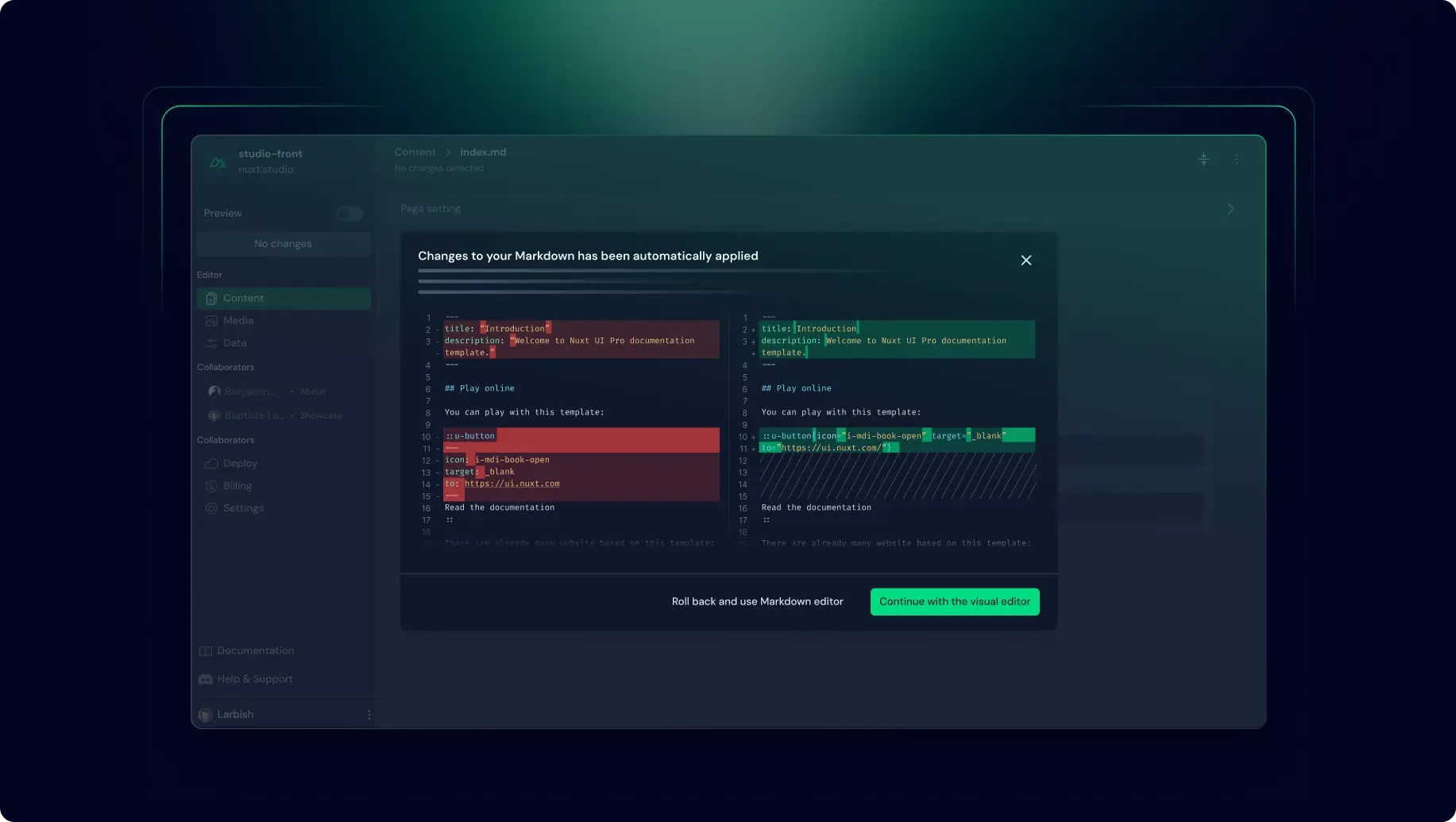The image size is (1456, 822).
Task: Click Continue with the visual editor
Action: 954,601
